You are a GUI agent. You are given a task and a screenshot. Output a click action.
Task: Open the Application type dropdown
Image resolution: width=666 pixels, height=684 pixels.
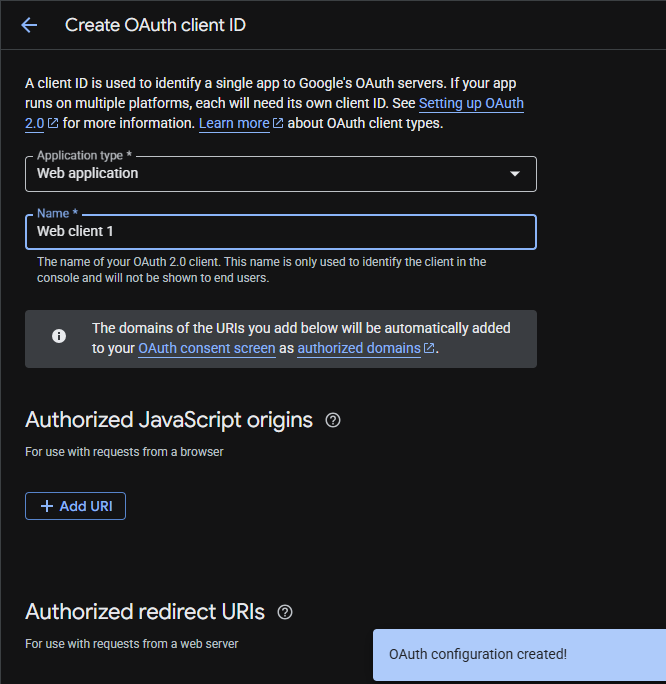(281, 174)
